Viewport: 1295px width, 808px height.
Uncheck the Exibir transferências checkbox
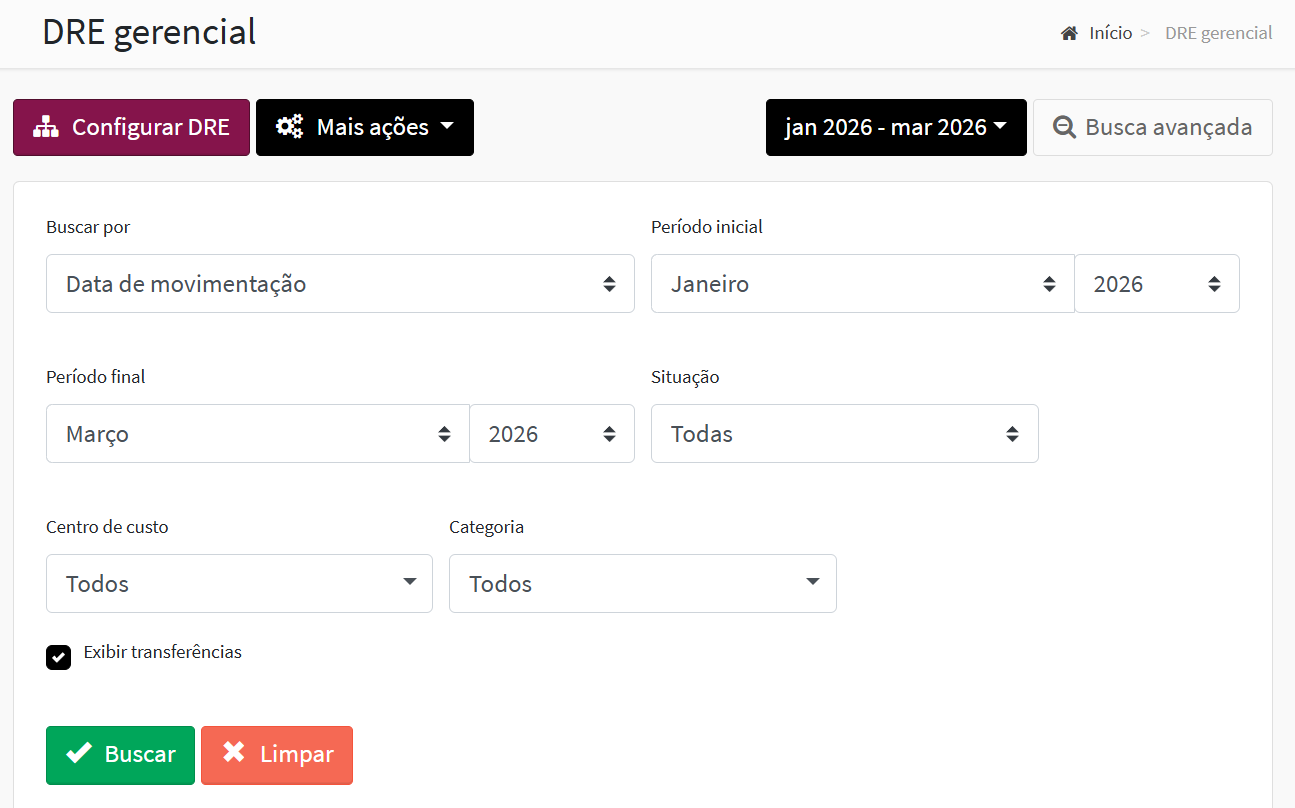[59, 657]
